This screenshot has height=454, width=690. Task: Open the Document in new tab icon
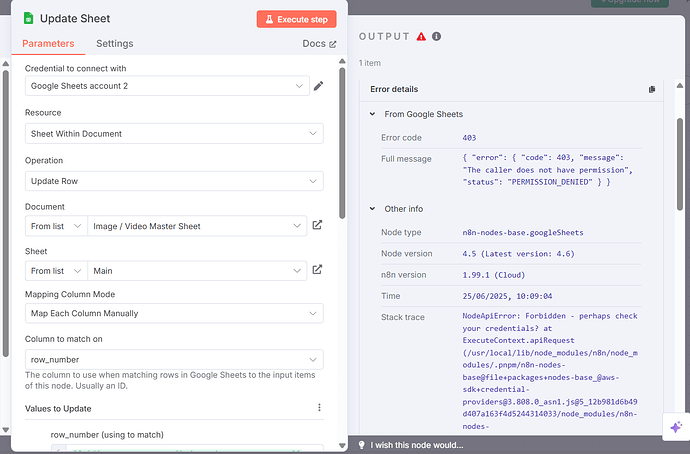(317, 225)
